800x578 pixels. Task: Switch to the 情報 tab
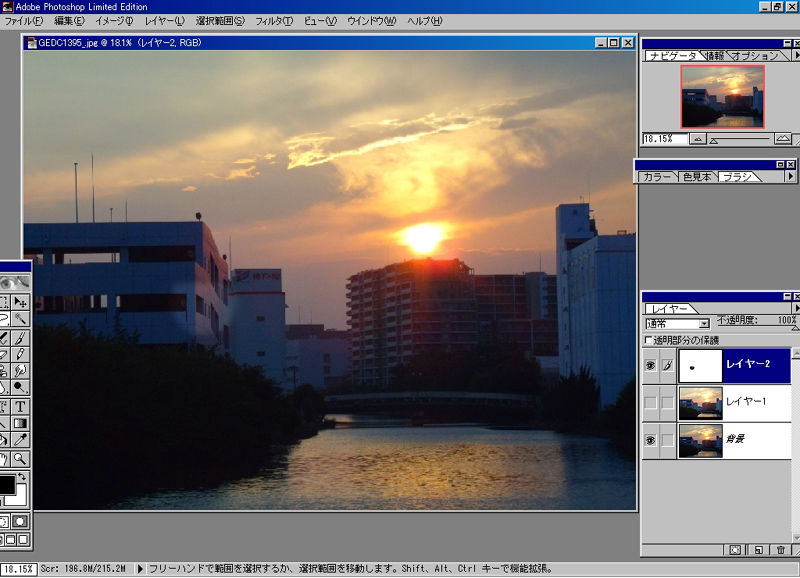716,56
